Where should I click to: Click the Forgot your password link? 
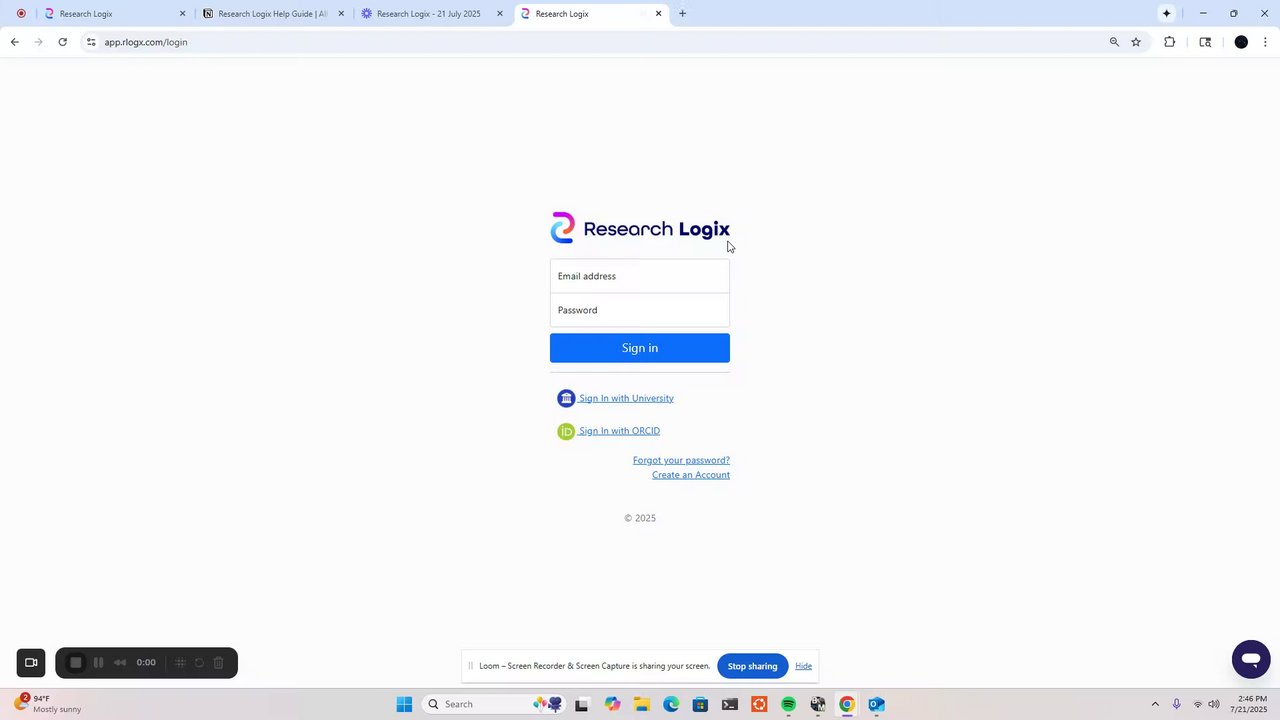681,460
